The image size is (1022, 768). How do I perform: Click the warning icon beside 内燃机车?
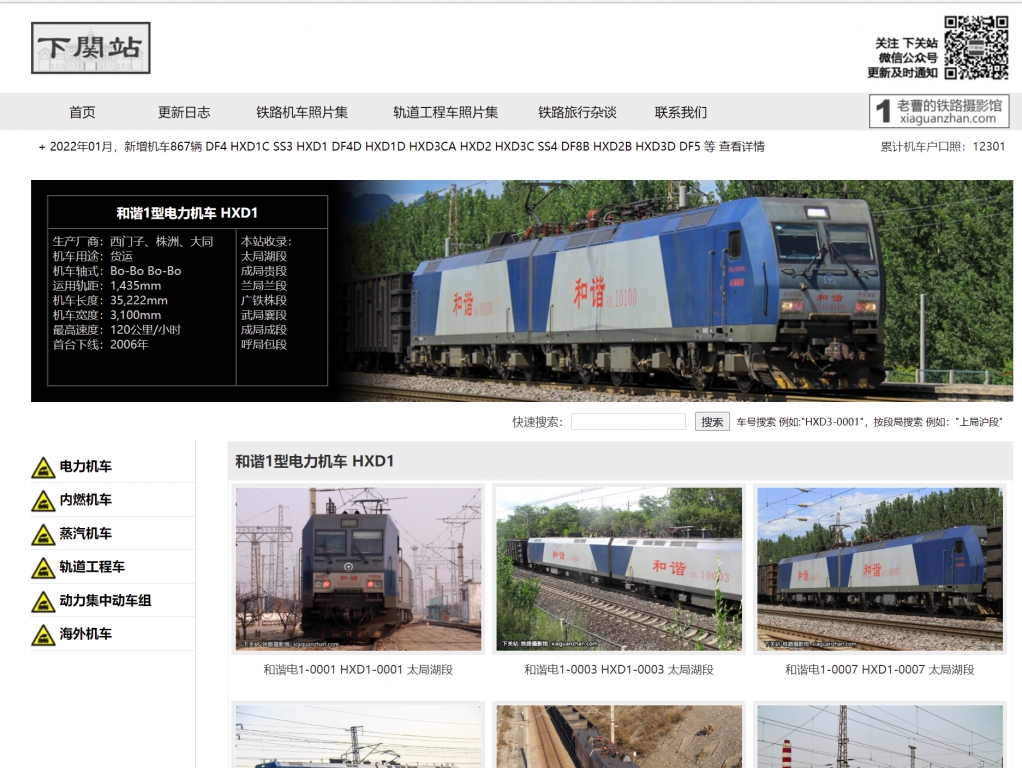[43, 501]
